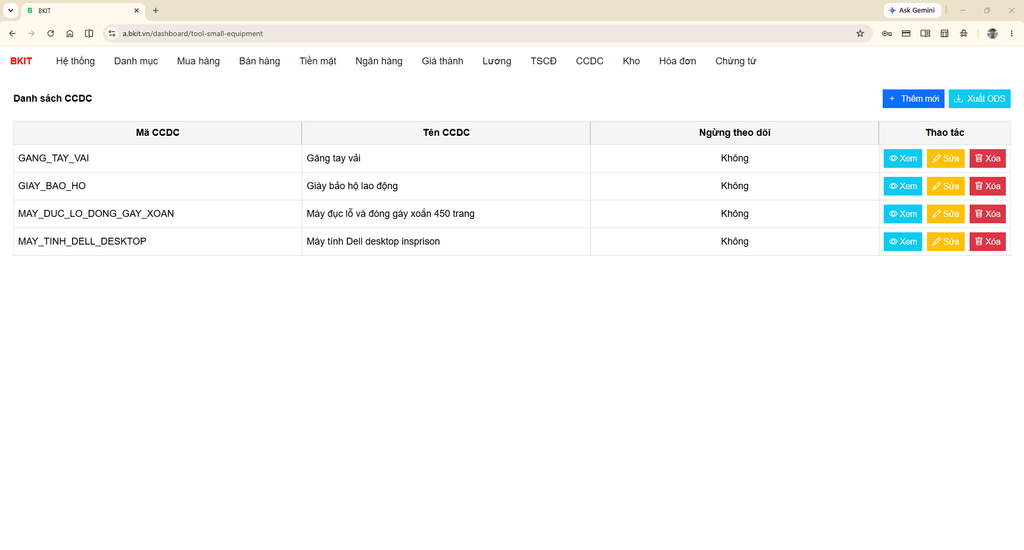Click Máy đục lỗ và đóng gáy xoắn cell
This screenshot has height=550, width=1024.
click(446, 214)
